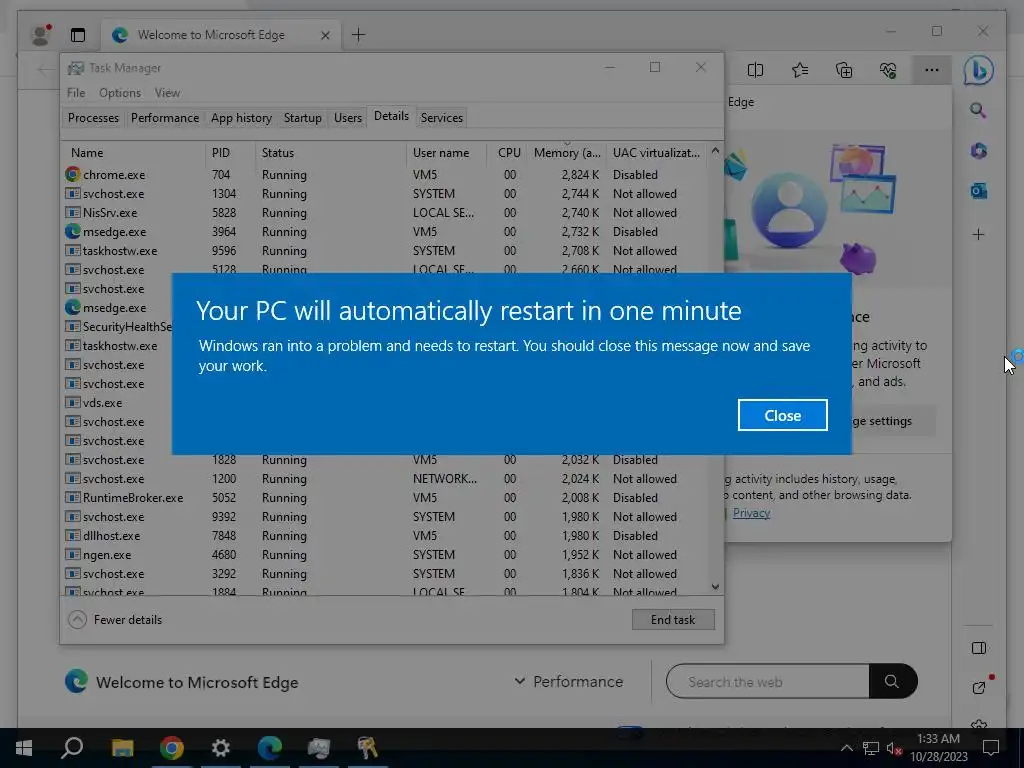Click the sidebar plus customize icon
This screenshot has width=1024, height=768.
[x=978, y=234]
